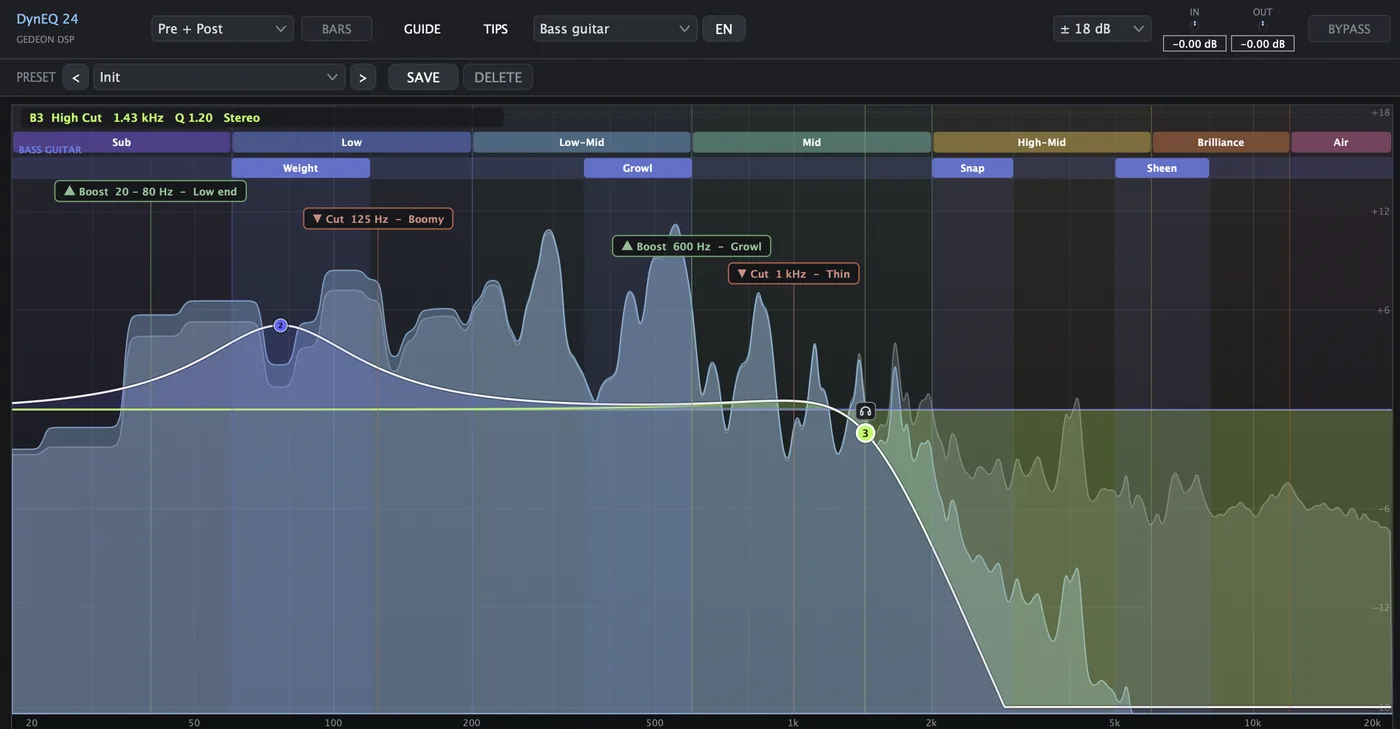The image size is (1400, 729).
Task: Click the headphones solo icon above band 3
Action: coord(866,411)
